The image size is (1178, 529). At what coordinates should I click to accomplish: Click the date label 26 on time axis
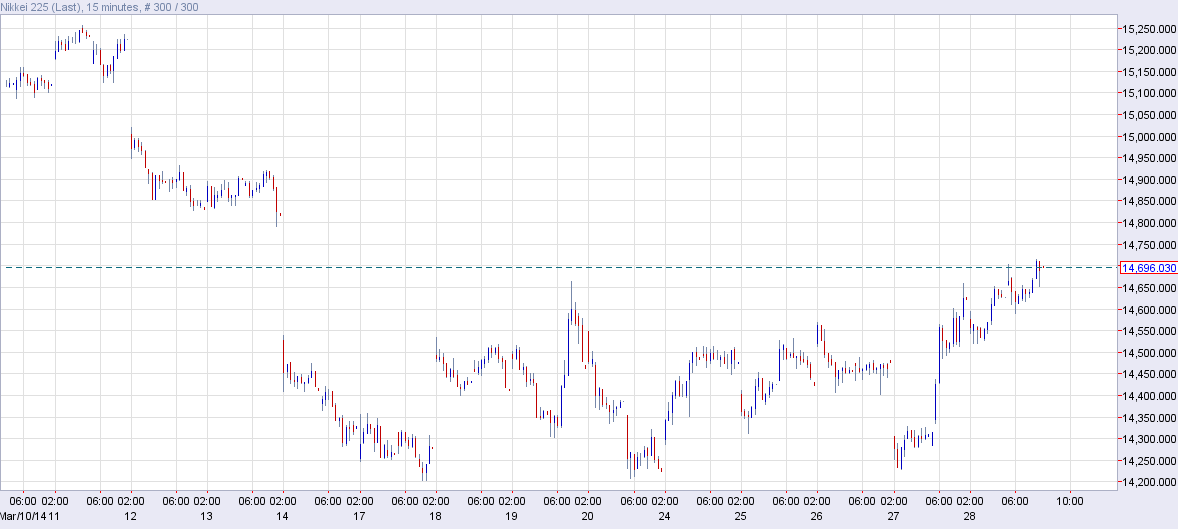[x=817, y=516]
